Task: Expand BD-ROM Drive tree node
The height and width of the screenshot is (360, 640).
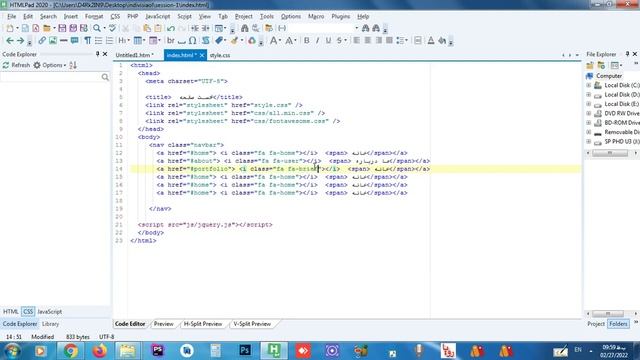Action: tap(589, 123)
